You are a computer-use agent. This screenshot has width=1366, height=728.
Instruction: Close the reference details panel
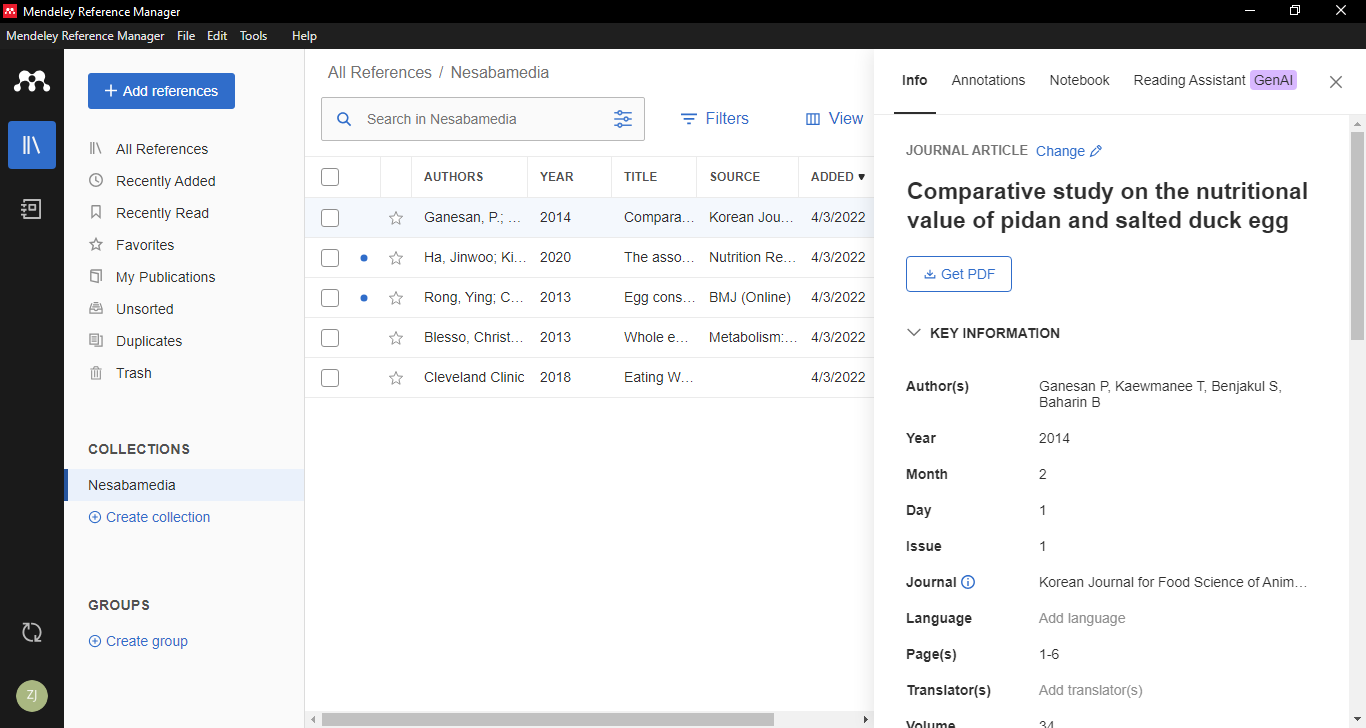point(1336,82)
